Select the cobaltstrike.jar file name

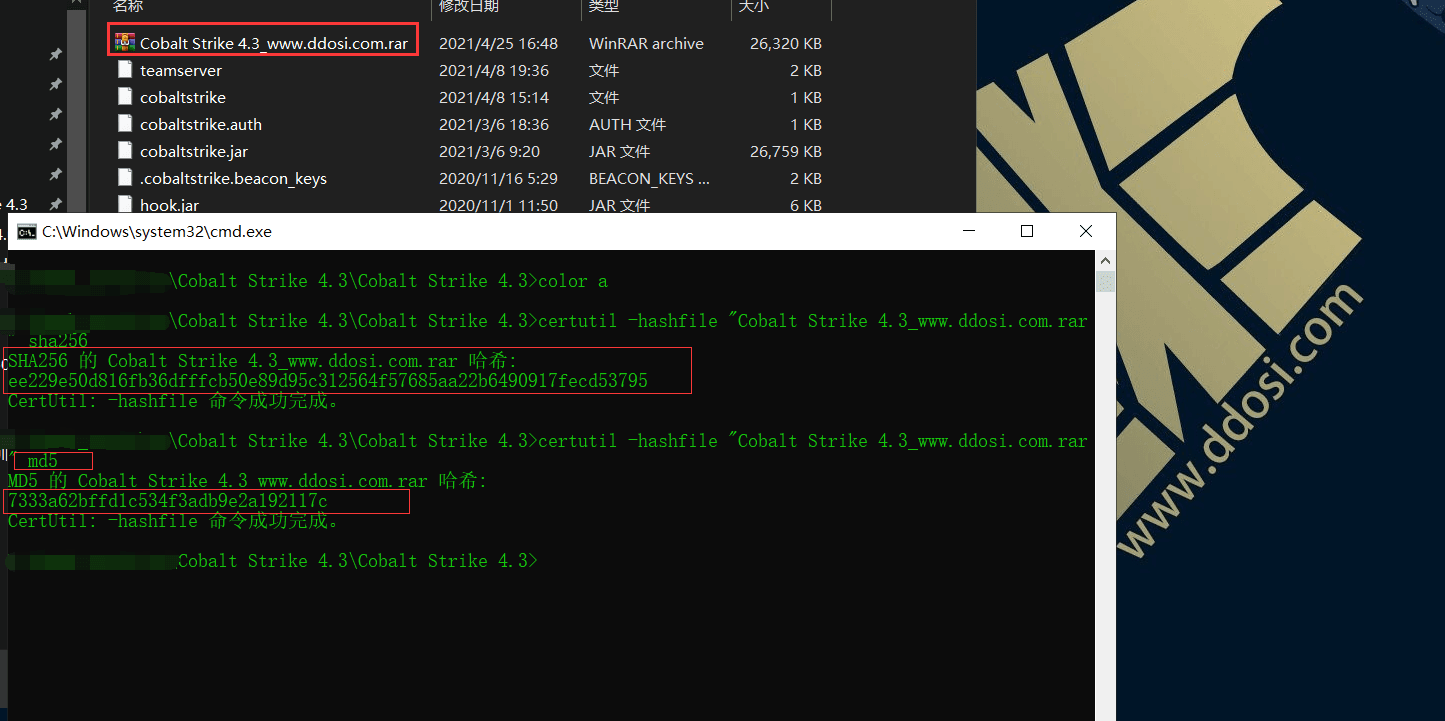(x=194, y=151)
